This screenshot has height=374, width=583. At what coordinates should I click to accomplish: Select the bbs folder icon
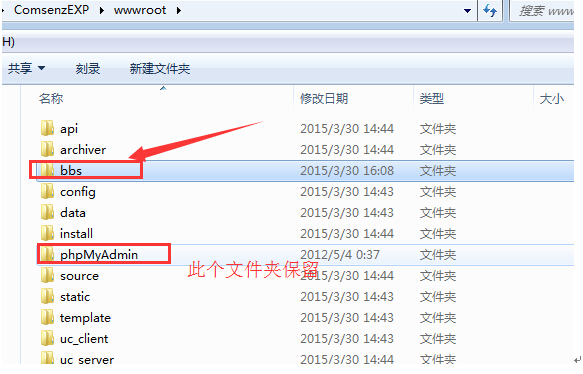[47, 170]
